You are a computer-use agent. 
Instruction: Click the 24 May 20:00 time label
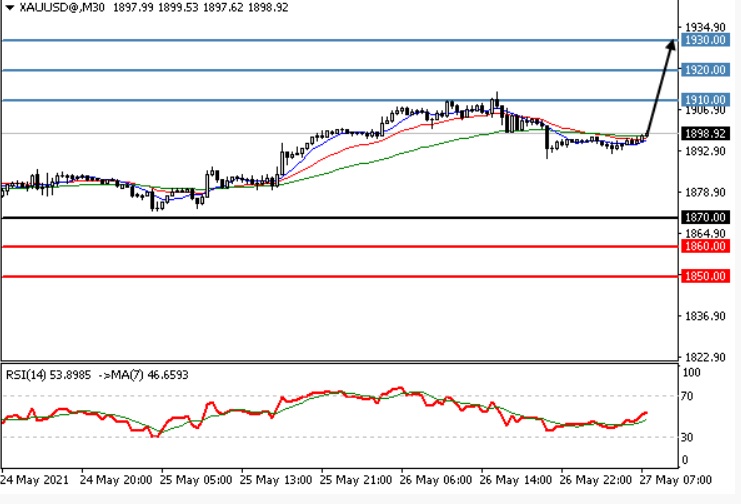[116, 480]
